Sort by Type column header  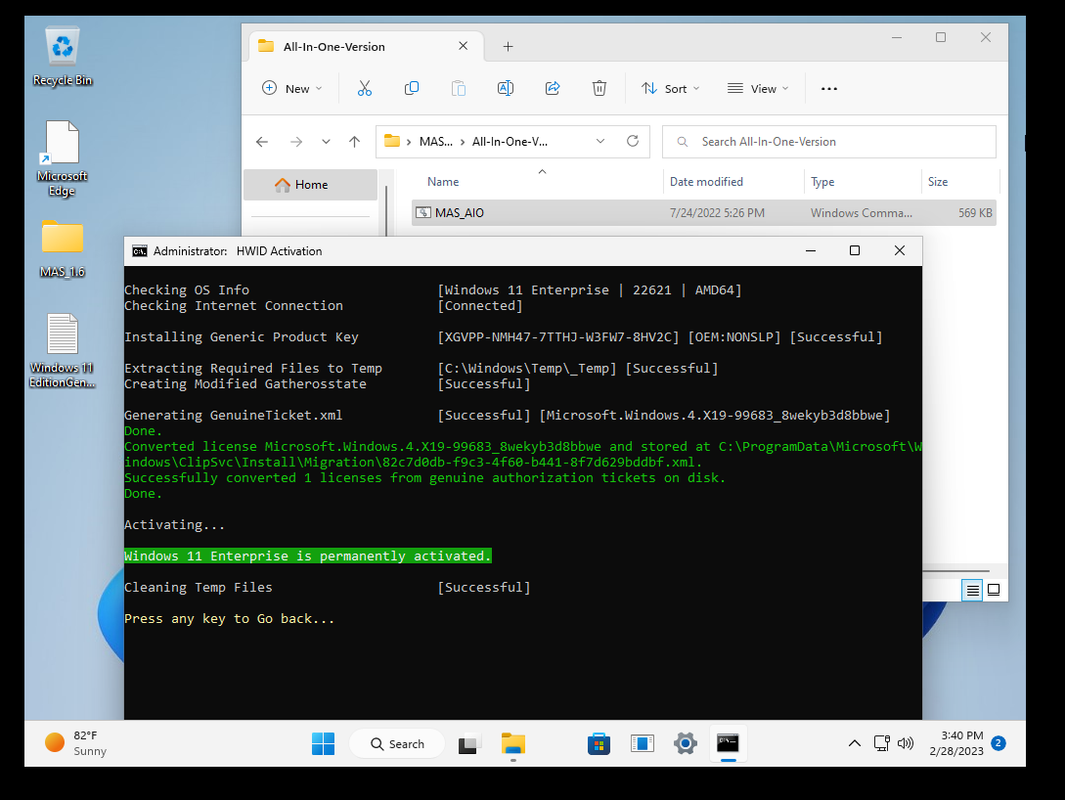click(x=823, y=182)
